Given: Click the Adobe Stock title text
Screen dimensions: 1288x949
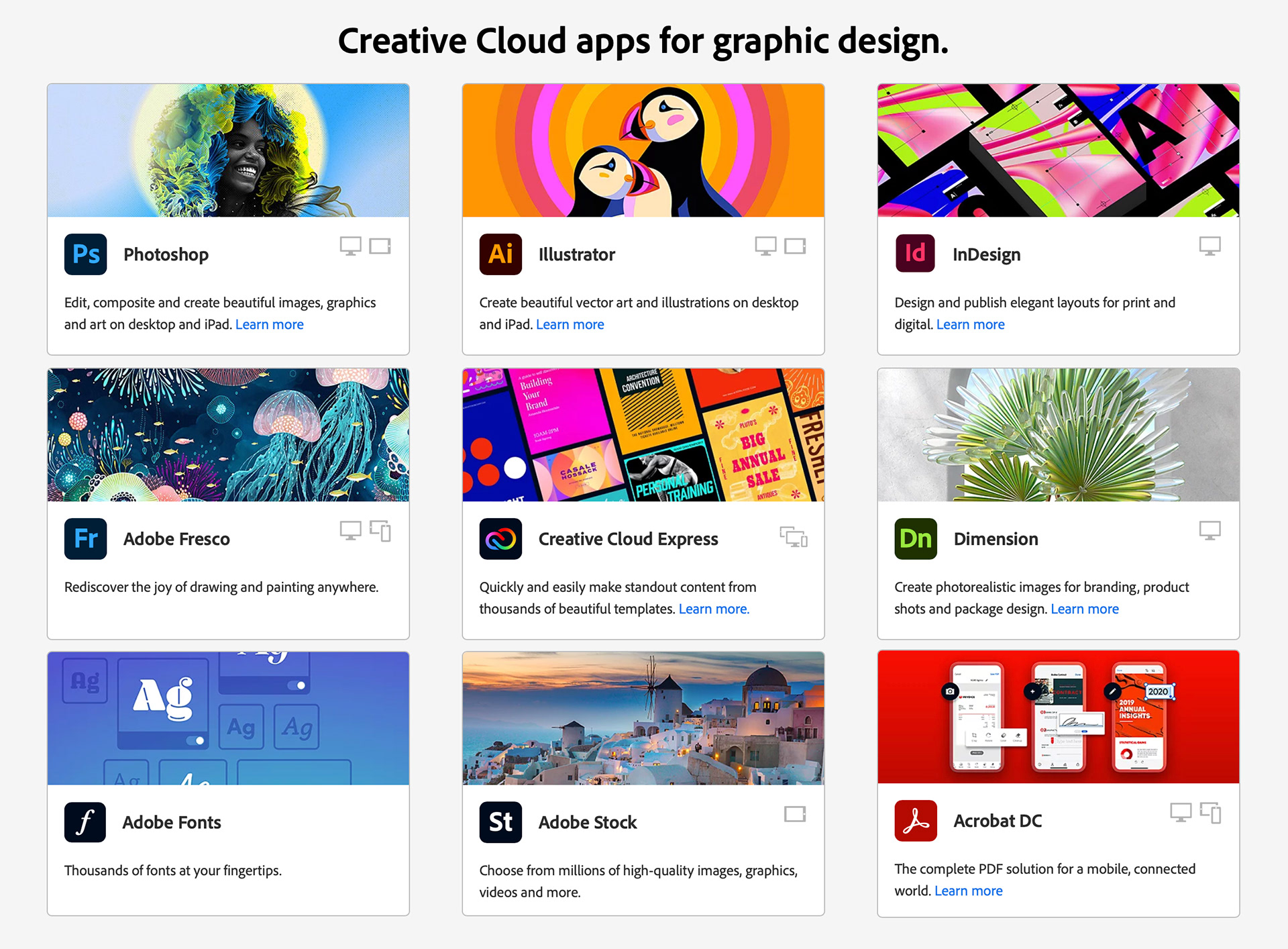Looking at the screenshot, I should 588,823.
